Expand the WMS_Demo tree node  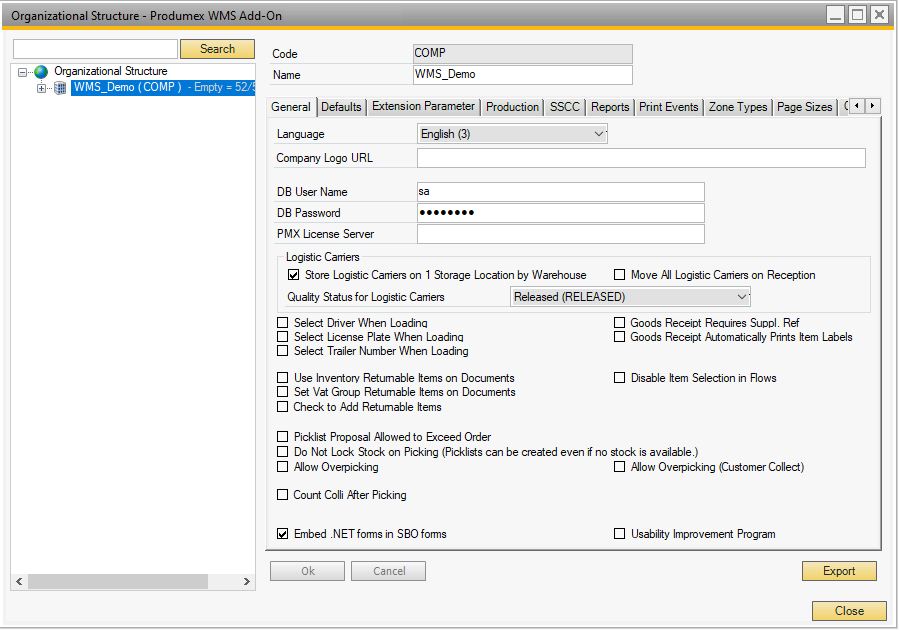point(42,88)
